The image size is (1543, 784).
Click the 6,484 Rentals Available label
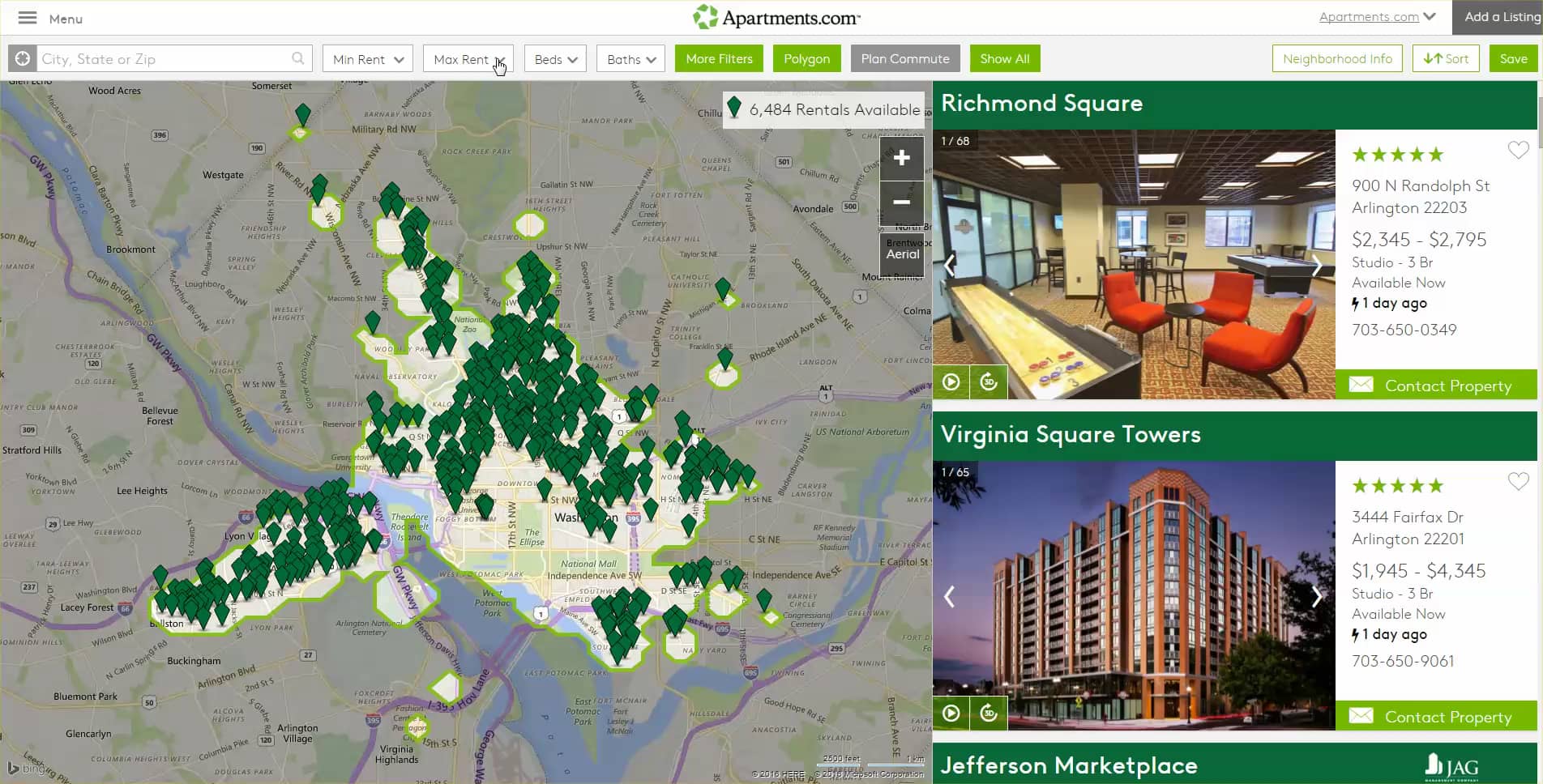835,109
